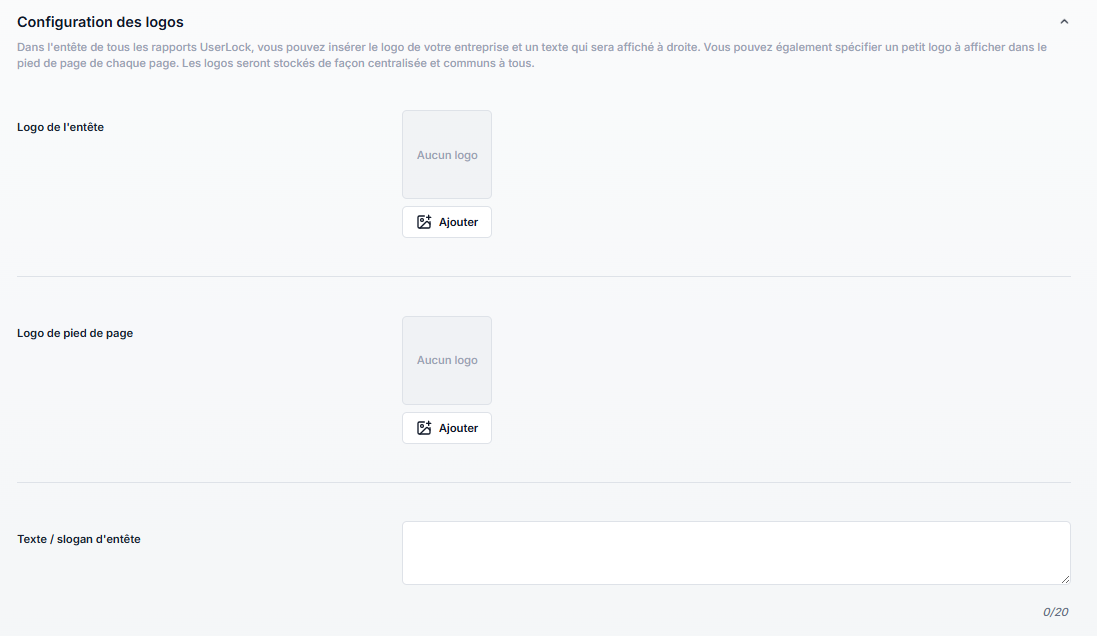The width and height of the screenshot is (1097, 636).
Task: Click divider line below header logo section
Action: (543, 277)
